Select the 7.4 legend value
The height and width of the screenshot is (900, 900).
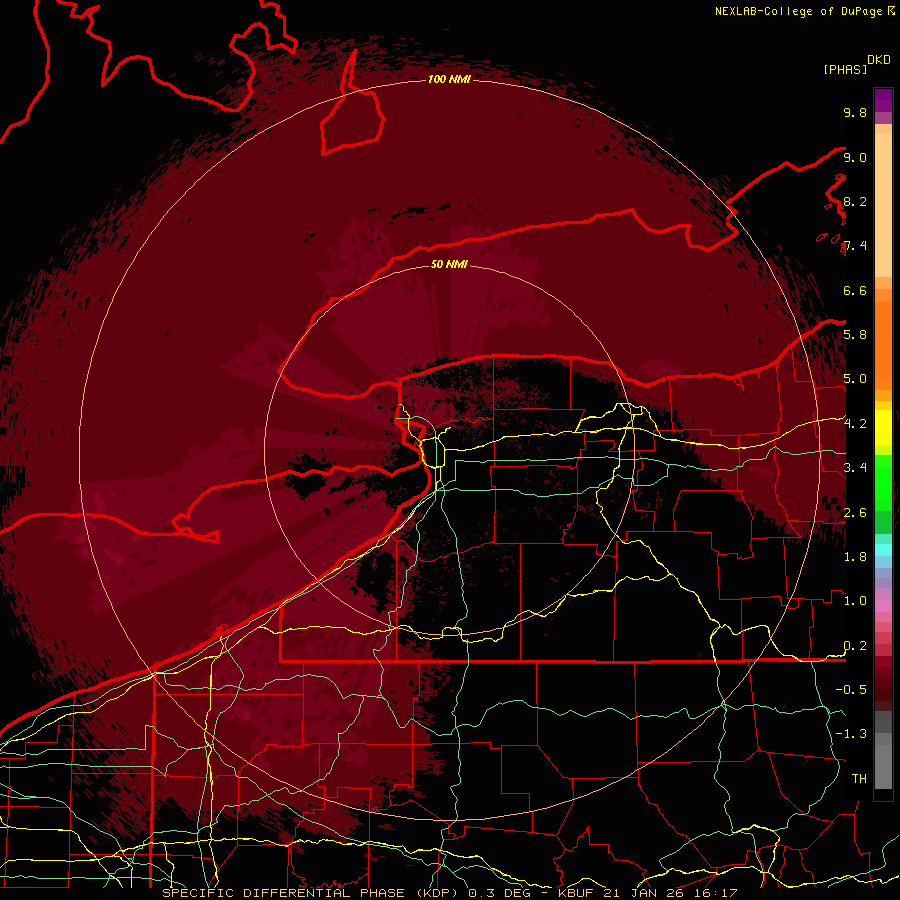(x=855, y=246)
